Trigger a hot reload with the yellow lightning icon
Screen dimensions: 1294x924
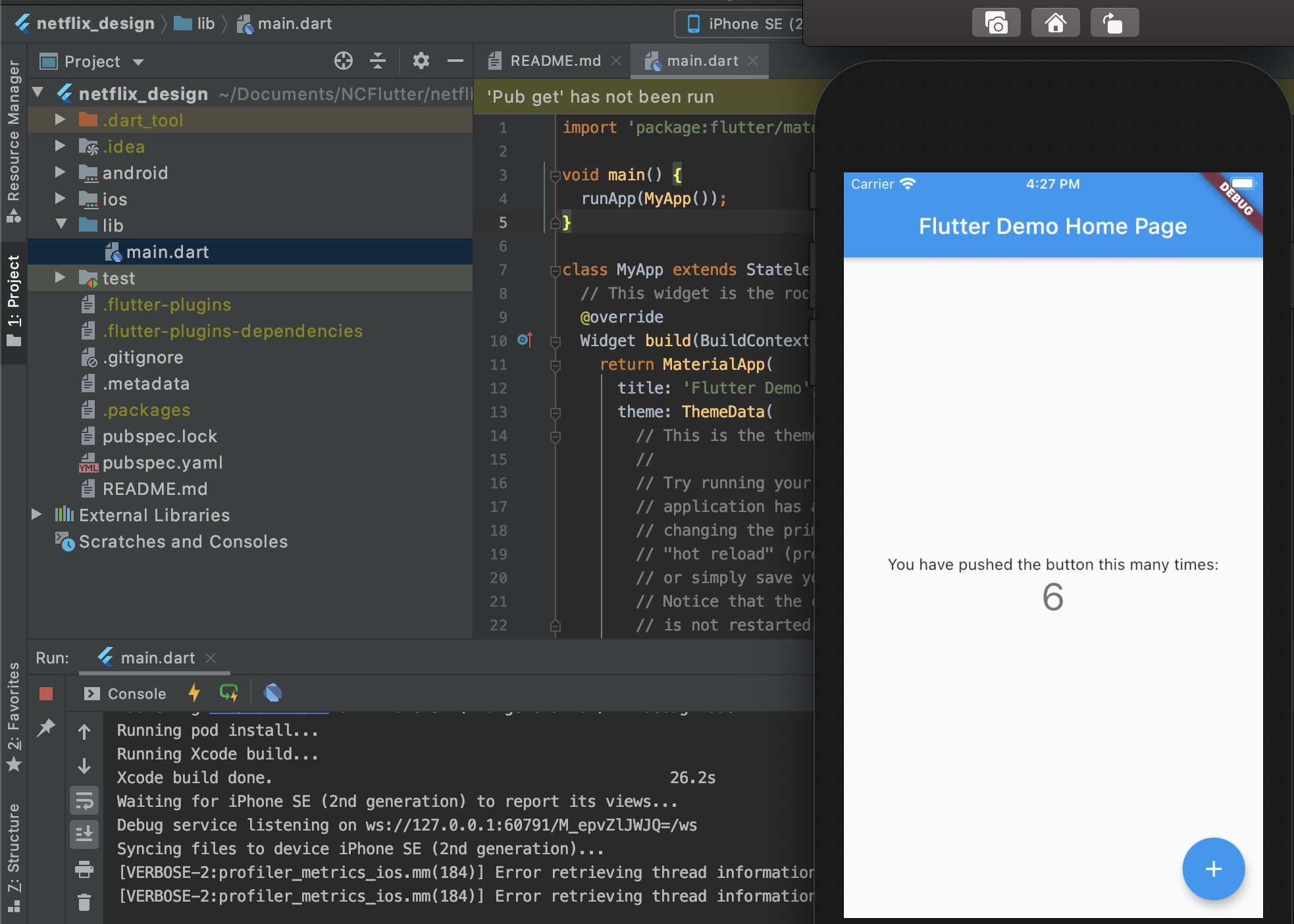(194, 693)
